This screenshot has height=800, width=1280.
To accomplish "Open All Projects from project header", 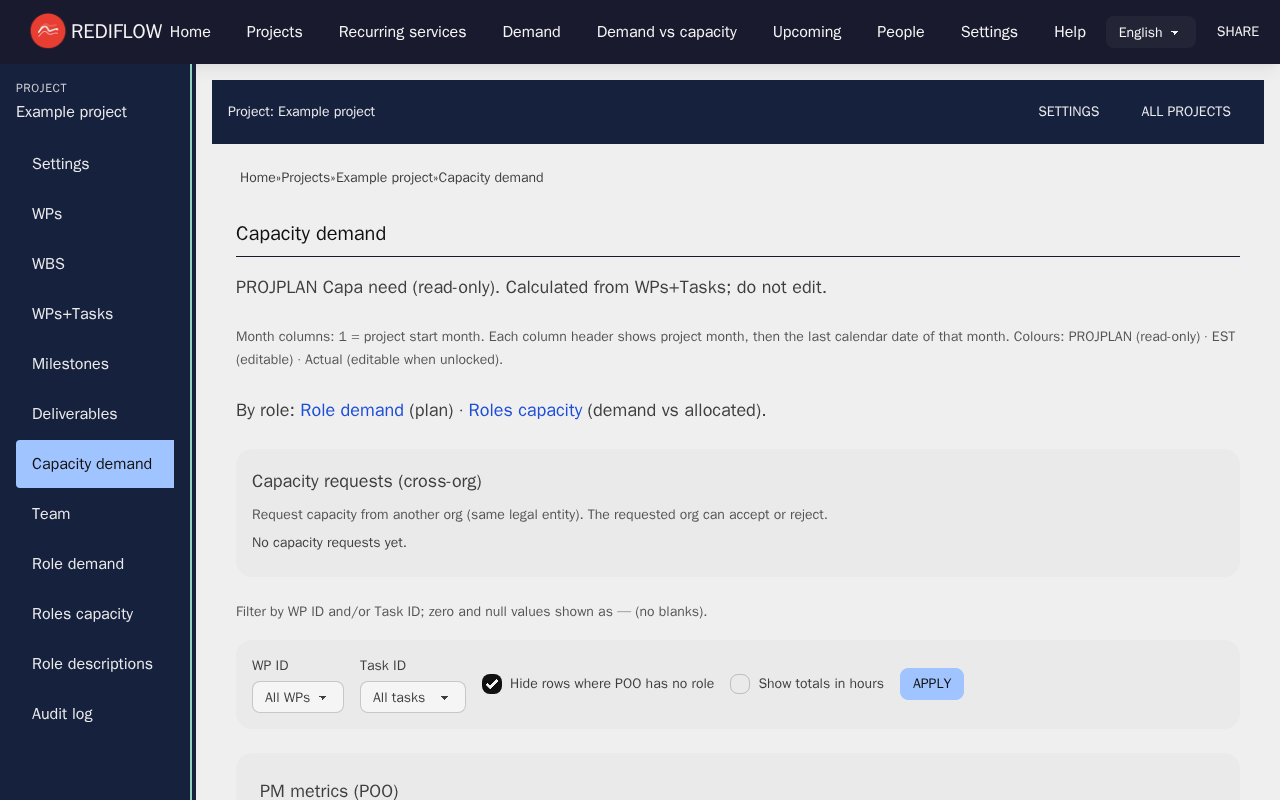I will (x=1185, y=112).
